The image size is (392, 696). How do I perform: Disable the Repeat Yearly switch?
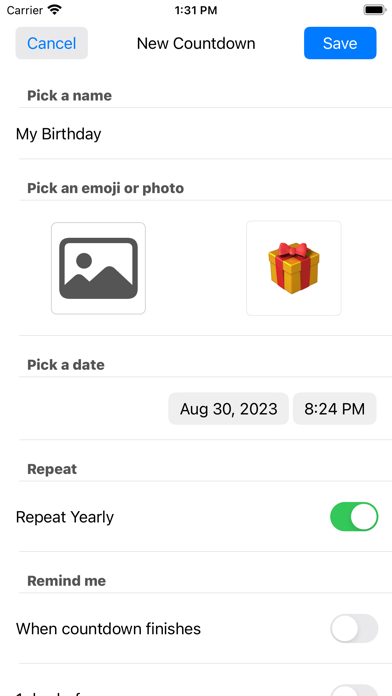[x=354, y=517]
